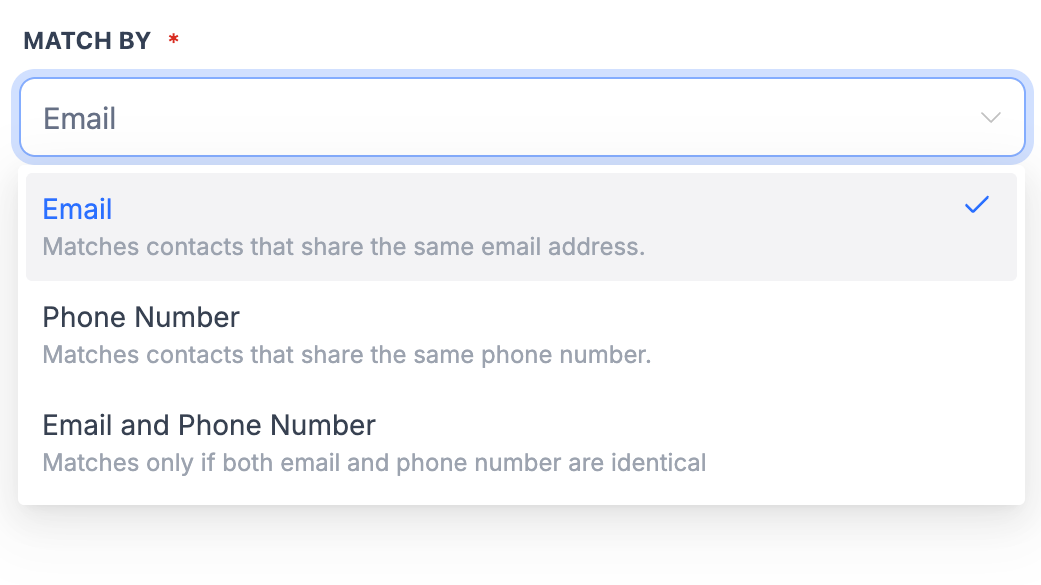This screenshot has height=585, width=1041.
Task: Focus the Match By select box
Action: pos(521,118)
